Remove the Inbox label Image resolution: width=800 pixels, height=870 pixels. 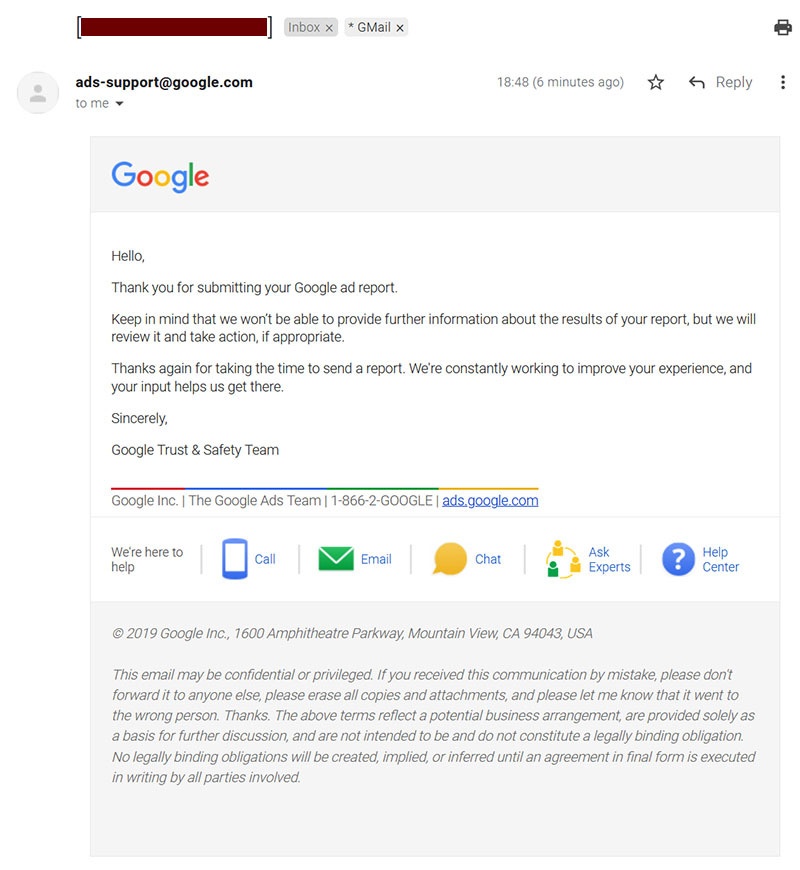tap(329, 28)
